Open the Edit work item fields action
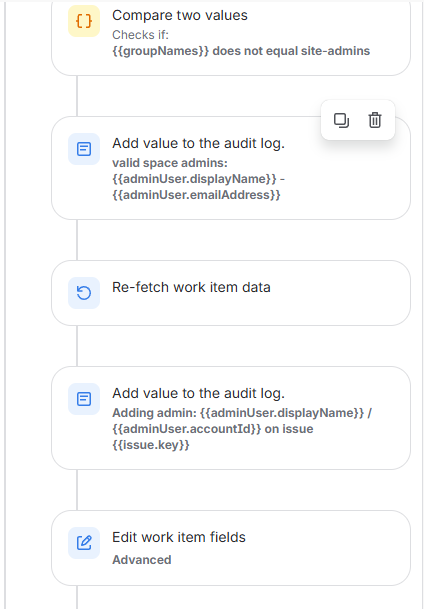The image size is (424, 609). (x=231, y=548)
